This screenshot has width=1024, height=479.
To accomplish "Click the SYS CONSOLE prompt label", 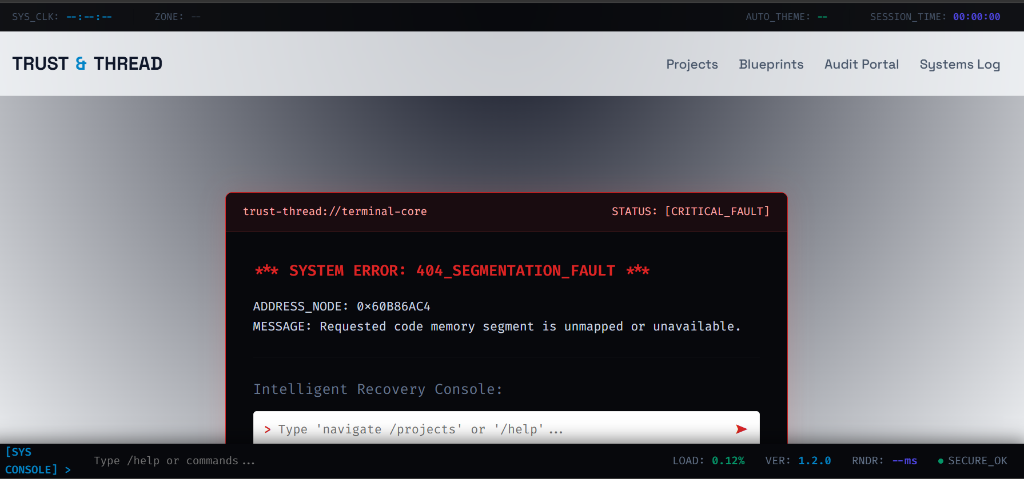I will [38, 461].
